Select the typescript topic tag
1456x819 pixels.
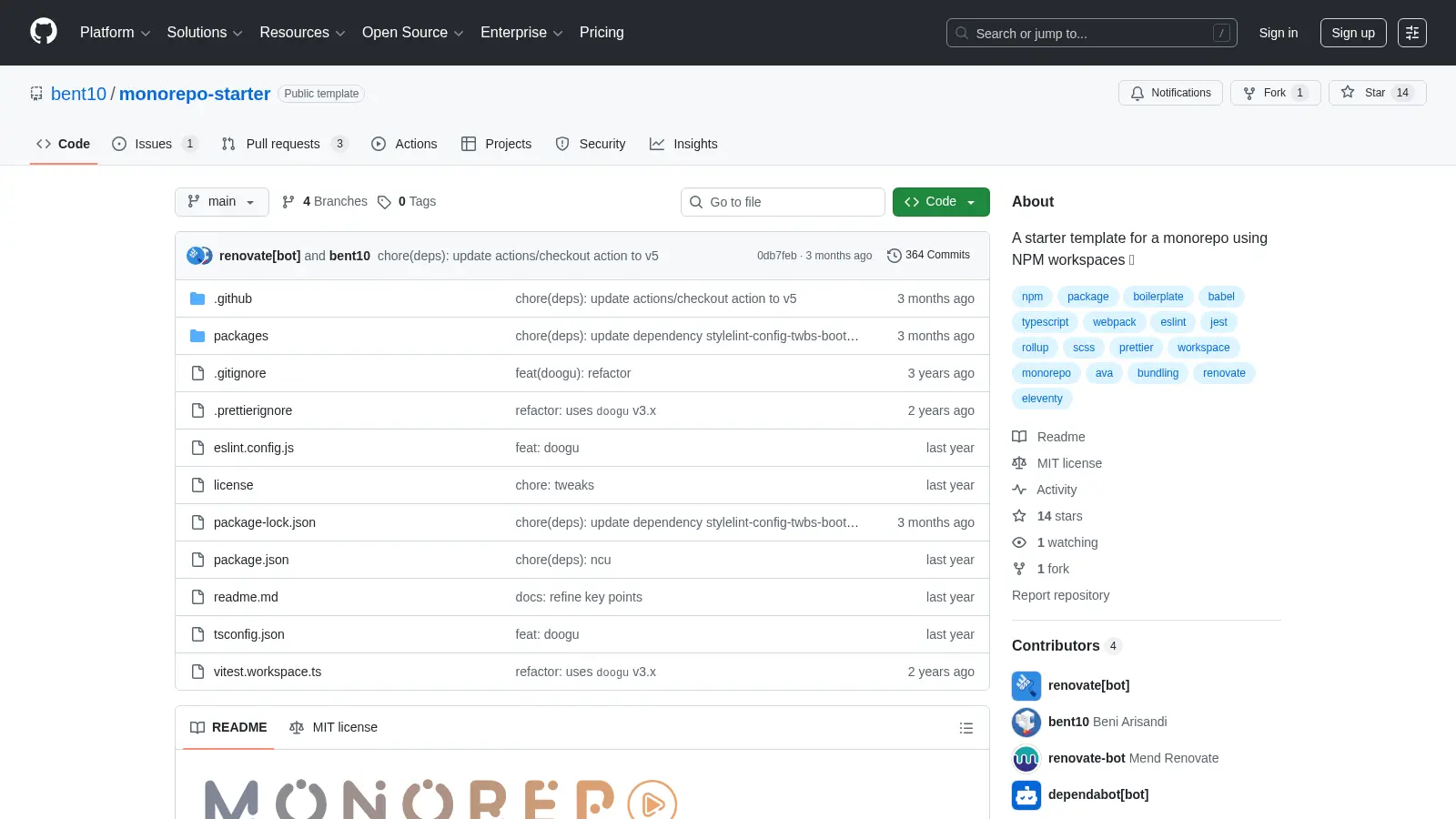click(x=1045, y=322)
